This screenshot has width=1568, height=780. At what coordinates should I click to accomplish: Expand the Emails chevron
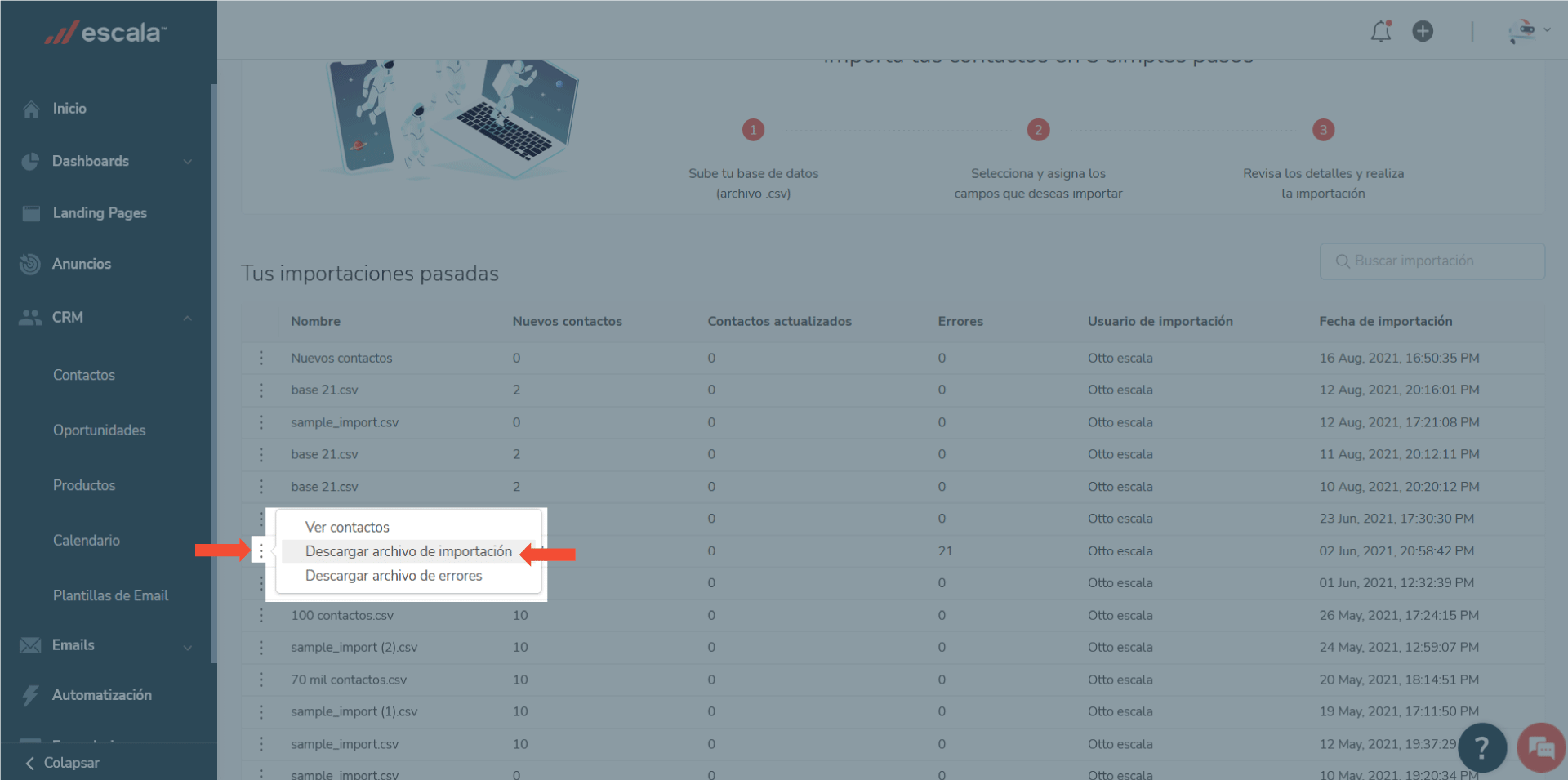[188, 647]
